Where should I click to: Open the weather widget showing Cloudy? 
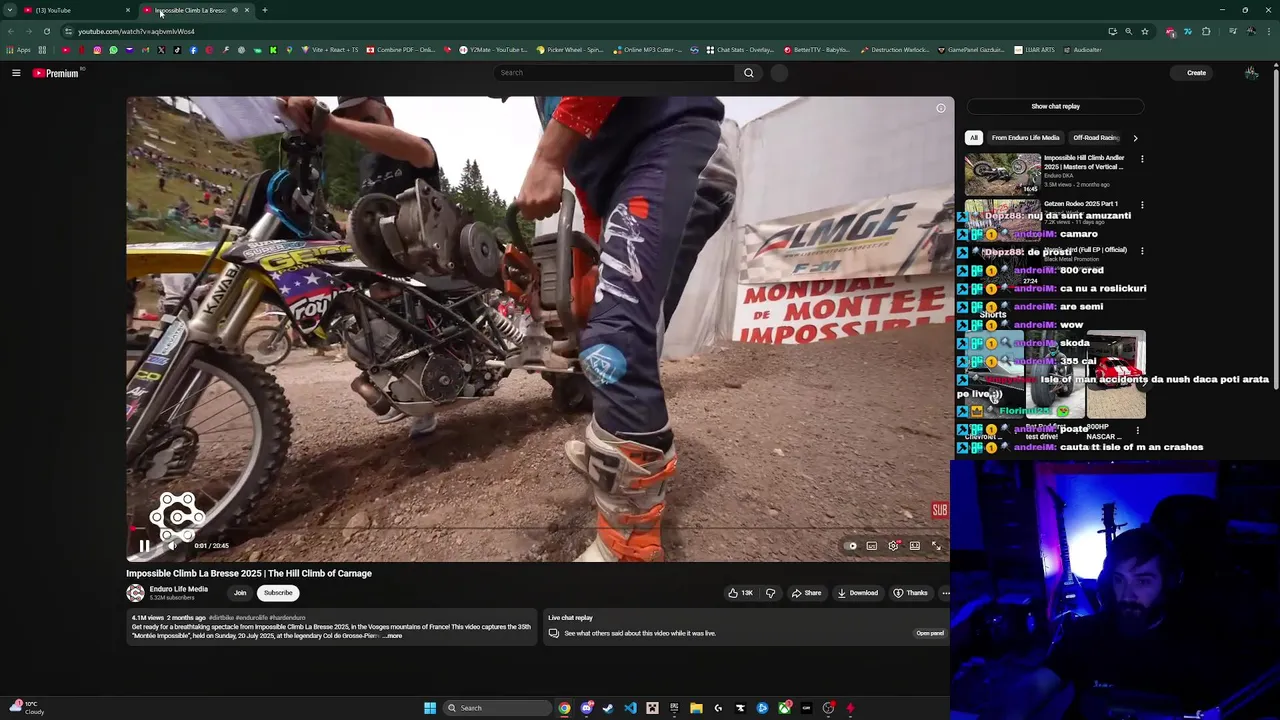pos(27,708)
